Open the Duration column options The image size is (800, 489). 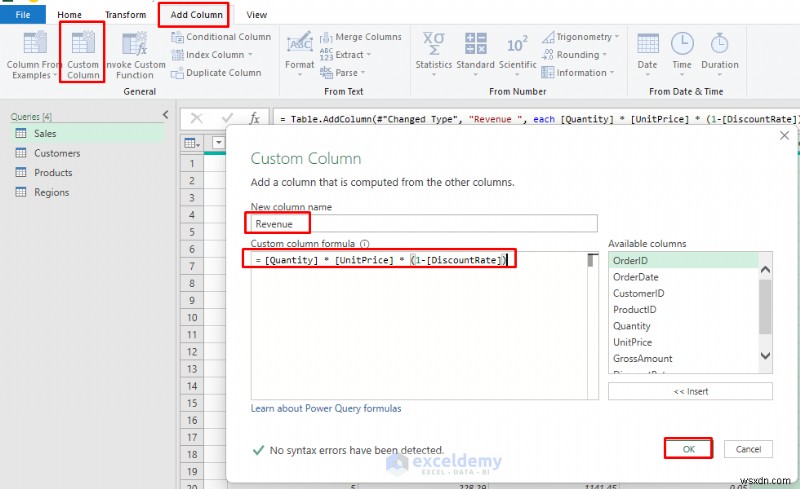(x=719, y=53)
